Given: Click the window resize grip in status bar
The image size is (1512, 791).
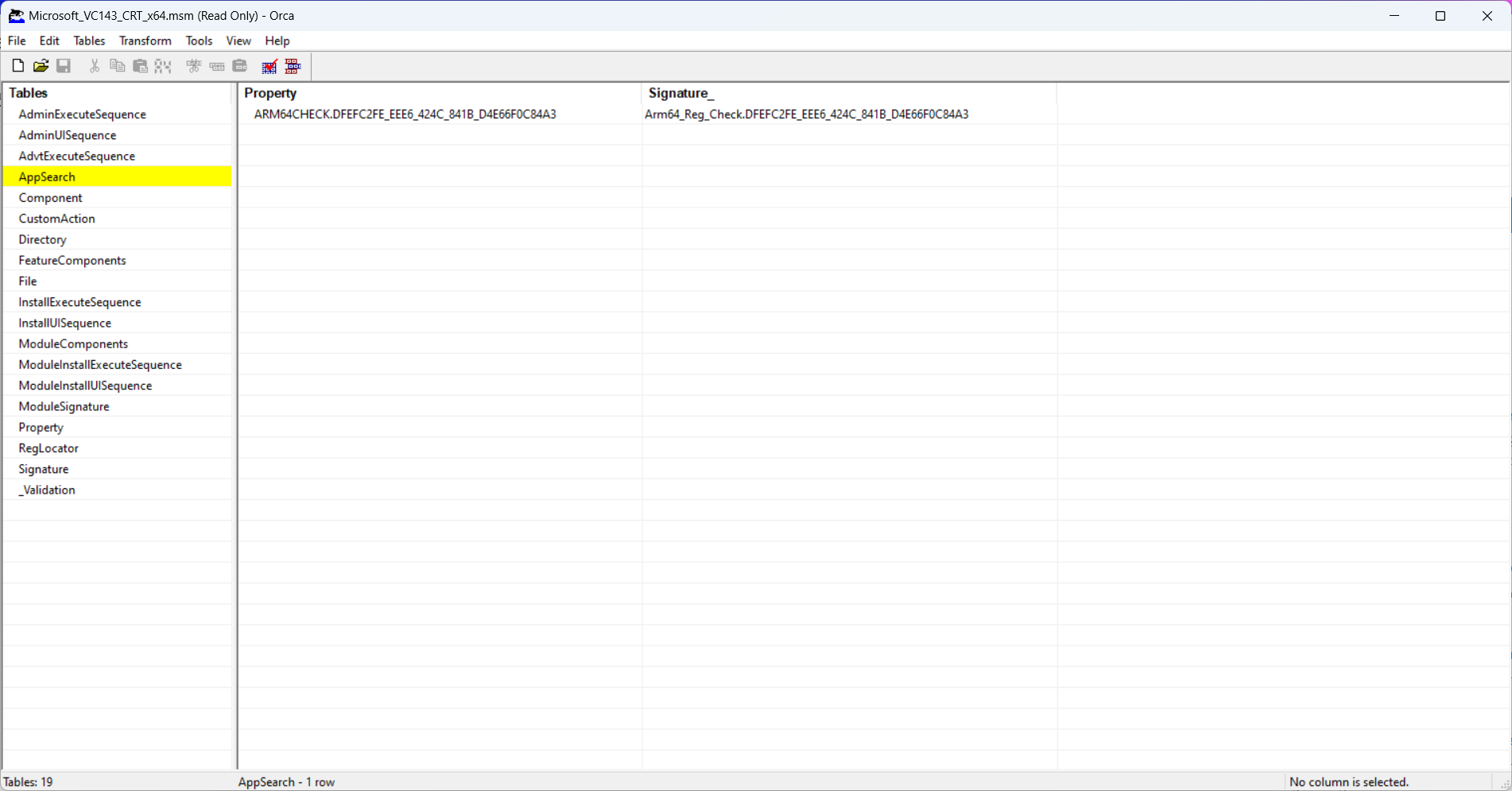Looking at the screenshot, I should point(1504,783).
